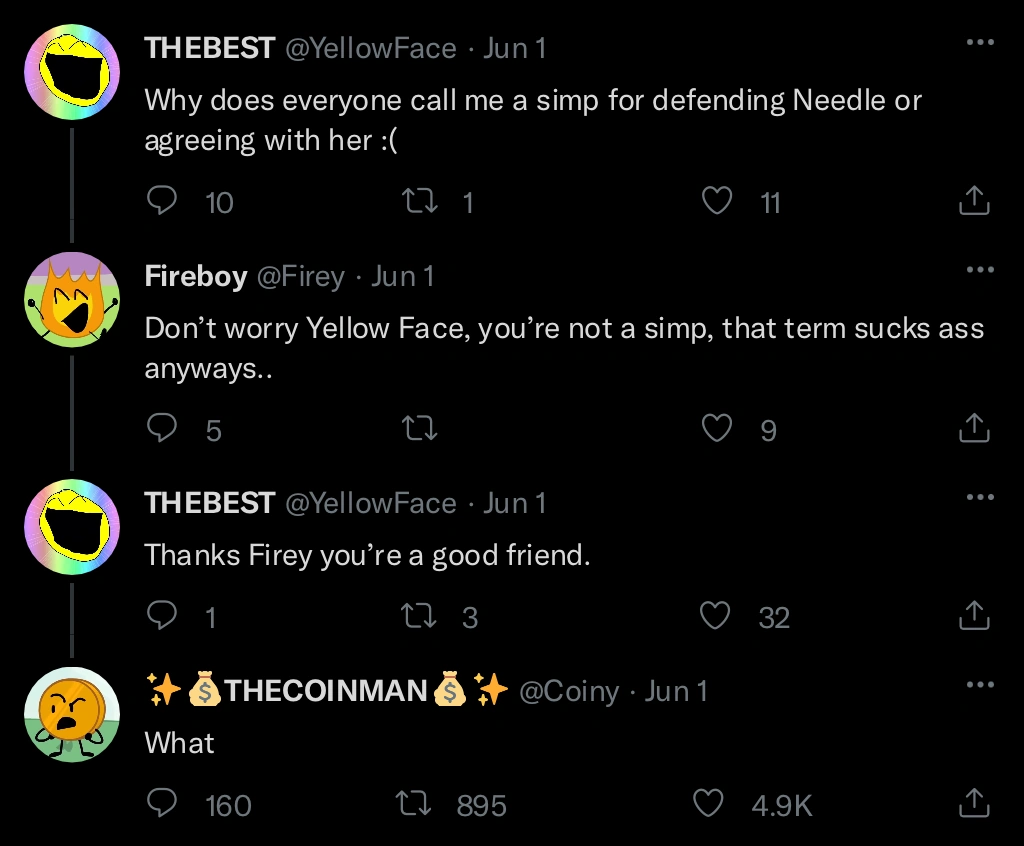The image size is (1024, 846).
Task: Like the "Thanks Firey" tweet
Action: [717, 616]
